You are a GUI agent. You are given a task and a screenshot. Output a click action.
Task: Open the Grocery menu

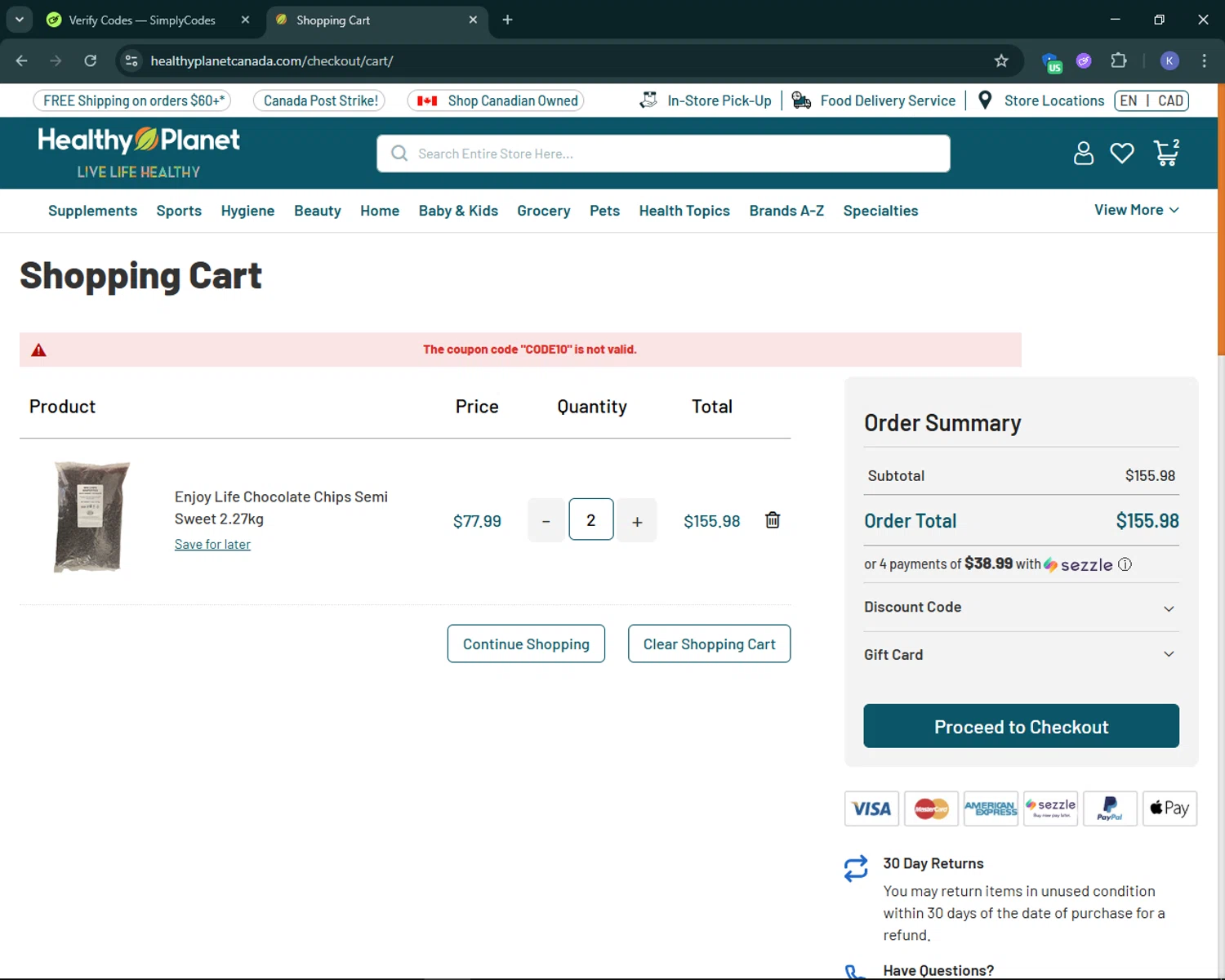[x=544, y=211]
